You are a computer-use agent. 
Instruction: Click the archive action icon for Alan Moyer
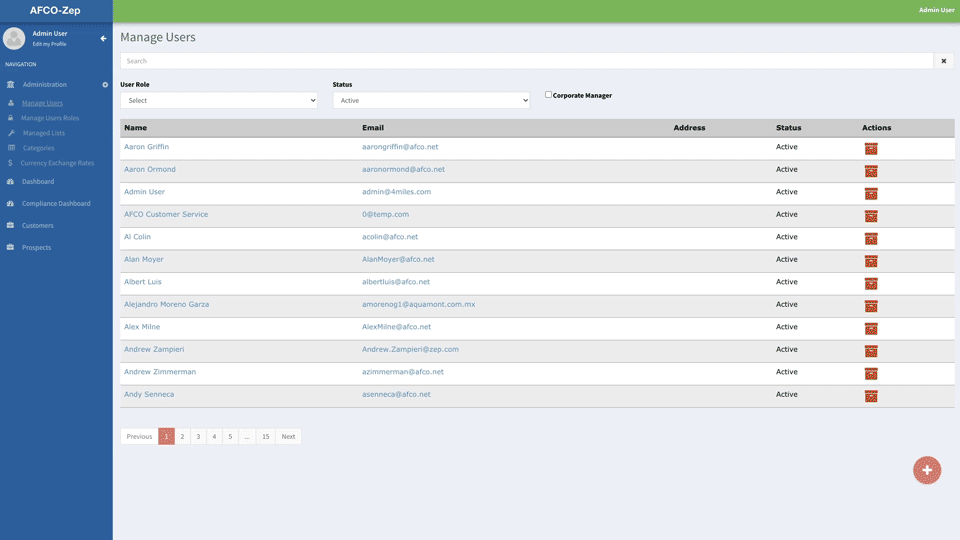(x=871, y=261)
